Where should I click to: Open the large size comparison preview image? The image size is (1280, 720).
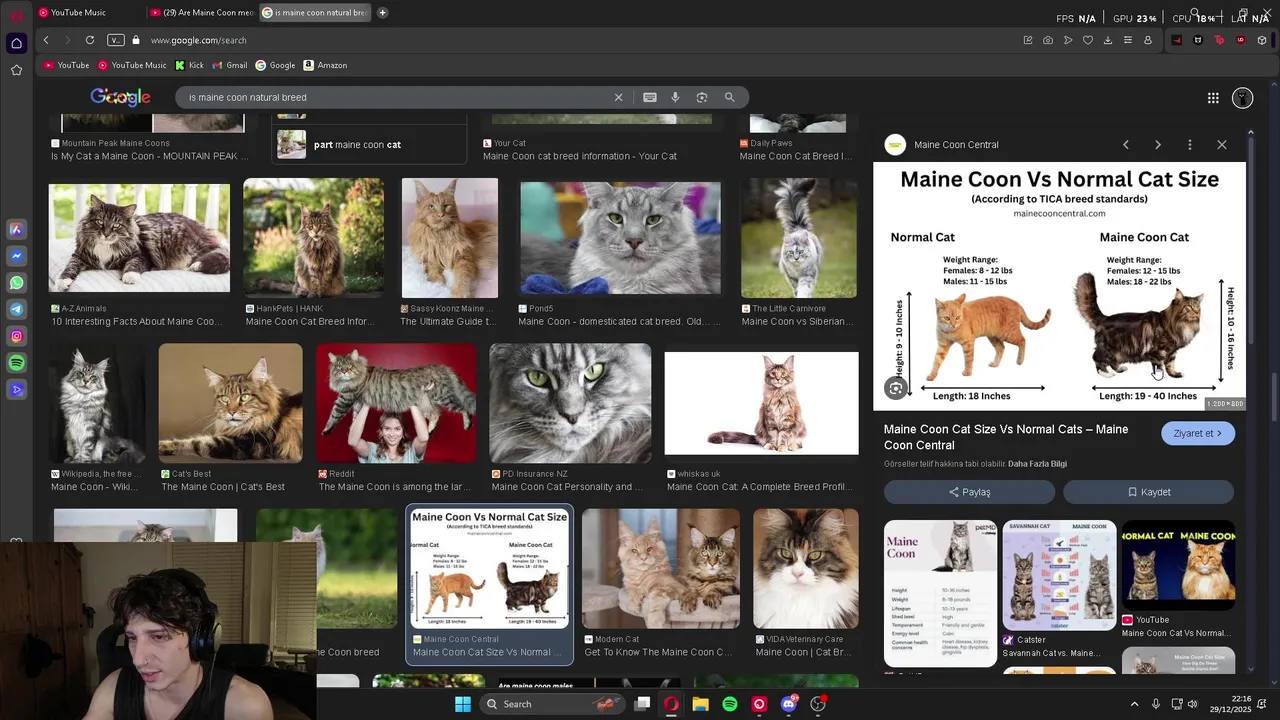1059,286
